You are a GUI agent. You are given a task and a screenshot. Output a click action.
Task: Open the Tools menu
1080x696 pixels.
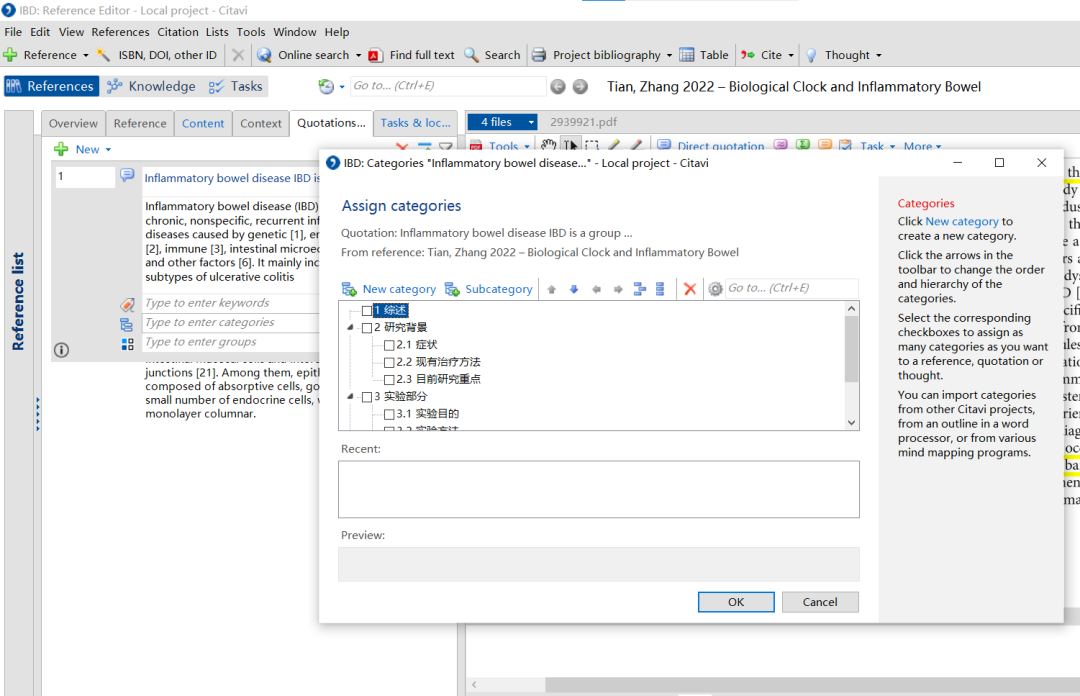click(x=251, y=32)
